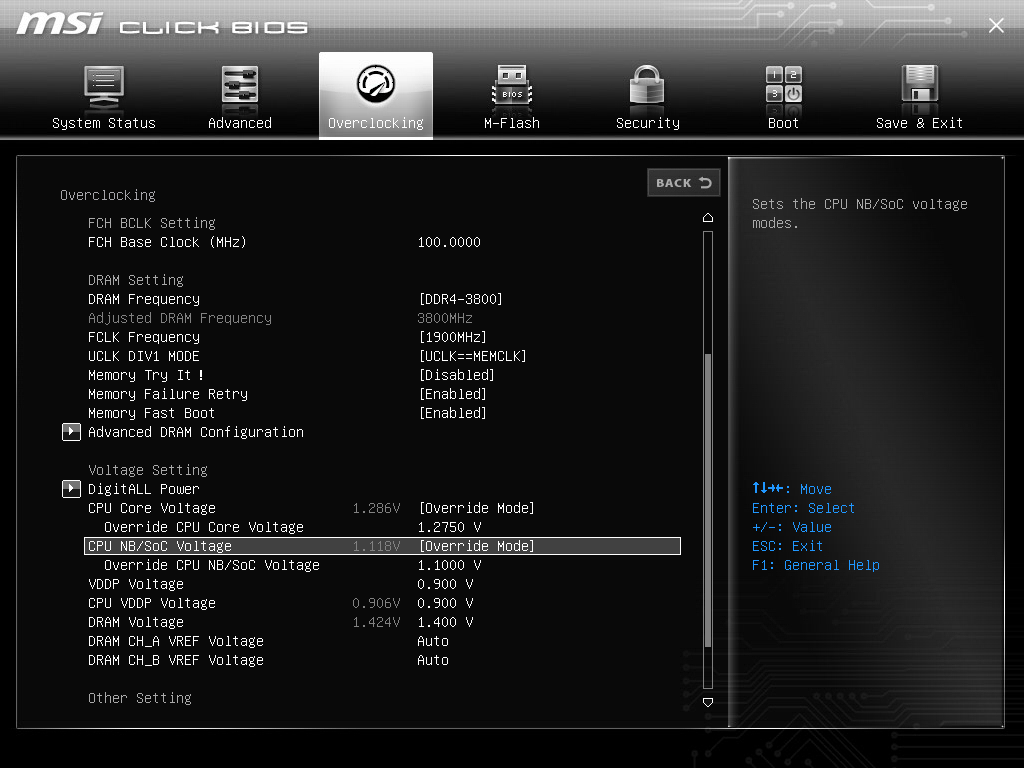Edit DRAM Voltage 1.400 V value
The height and width of the screenshot is (768, 1024).
coord(445,622)
